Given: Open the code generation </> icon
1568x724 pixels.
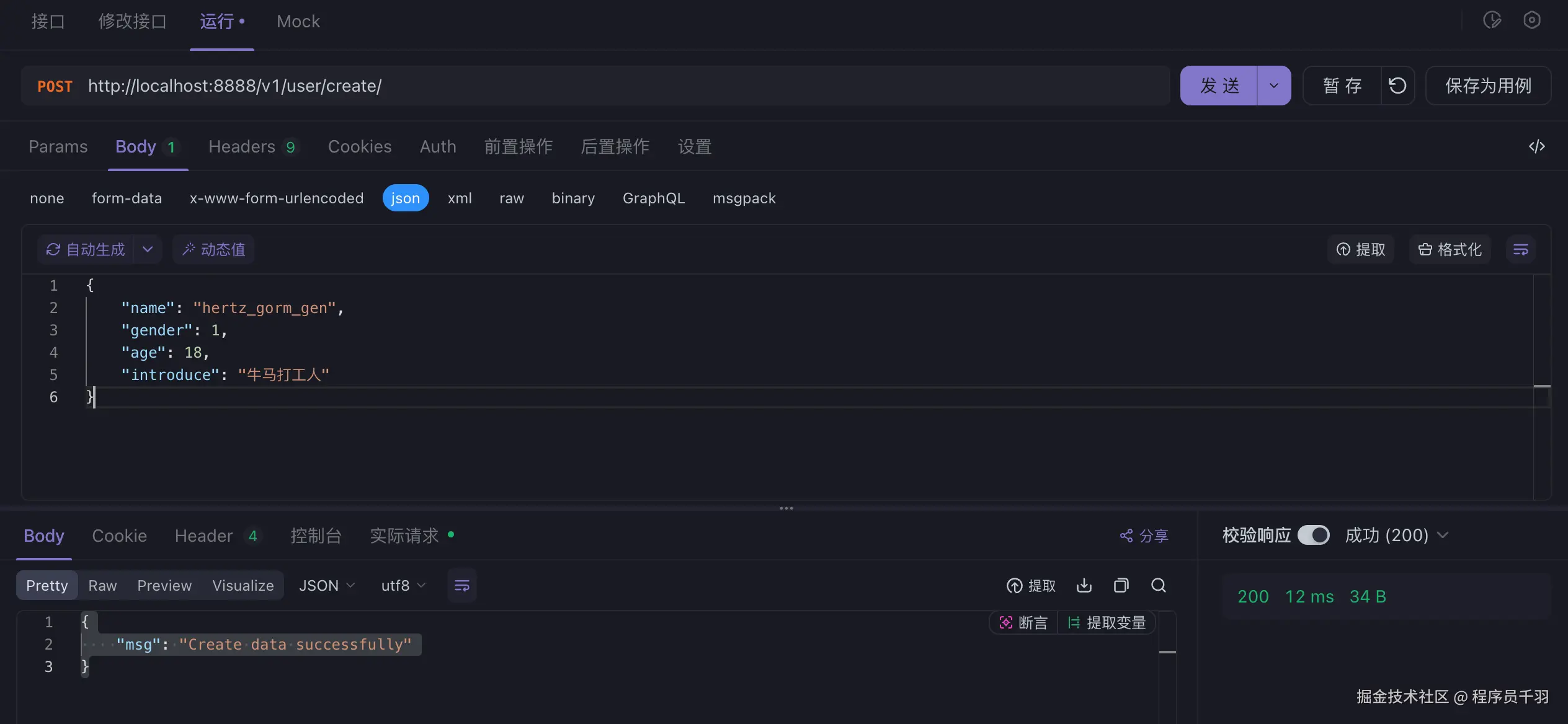Looking at the screenshot, I should (x=1536, y=146).
